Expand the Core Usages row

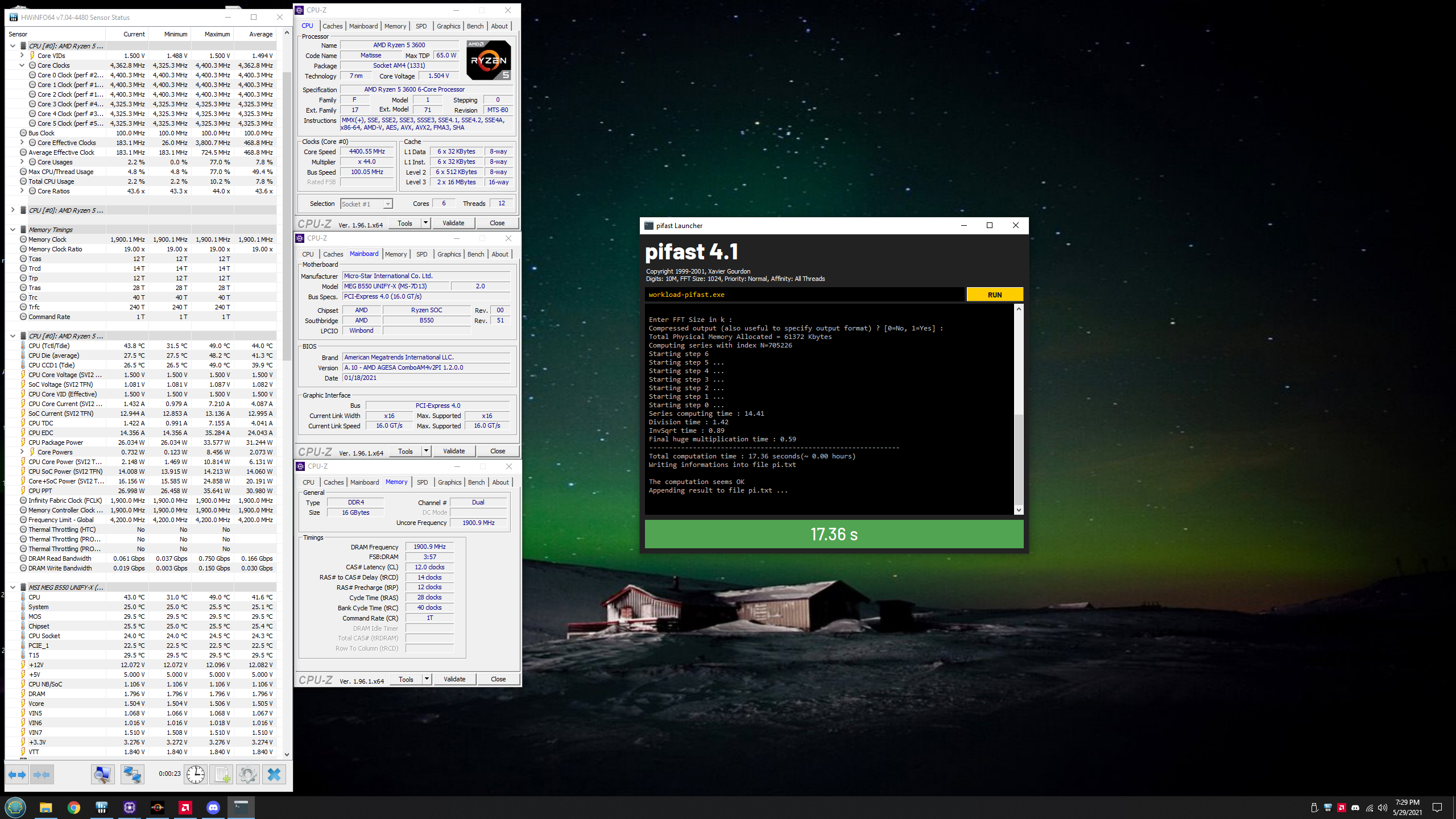[22, 162]
